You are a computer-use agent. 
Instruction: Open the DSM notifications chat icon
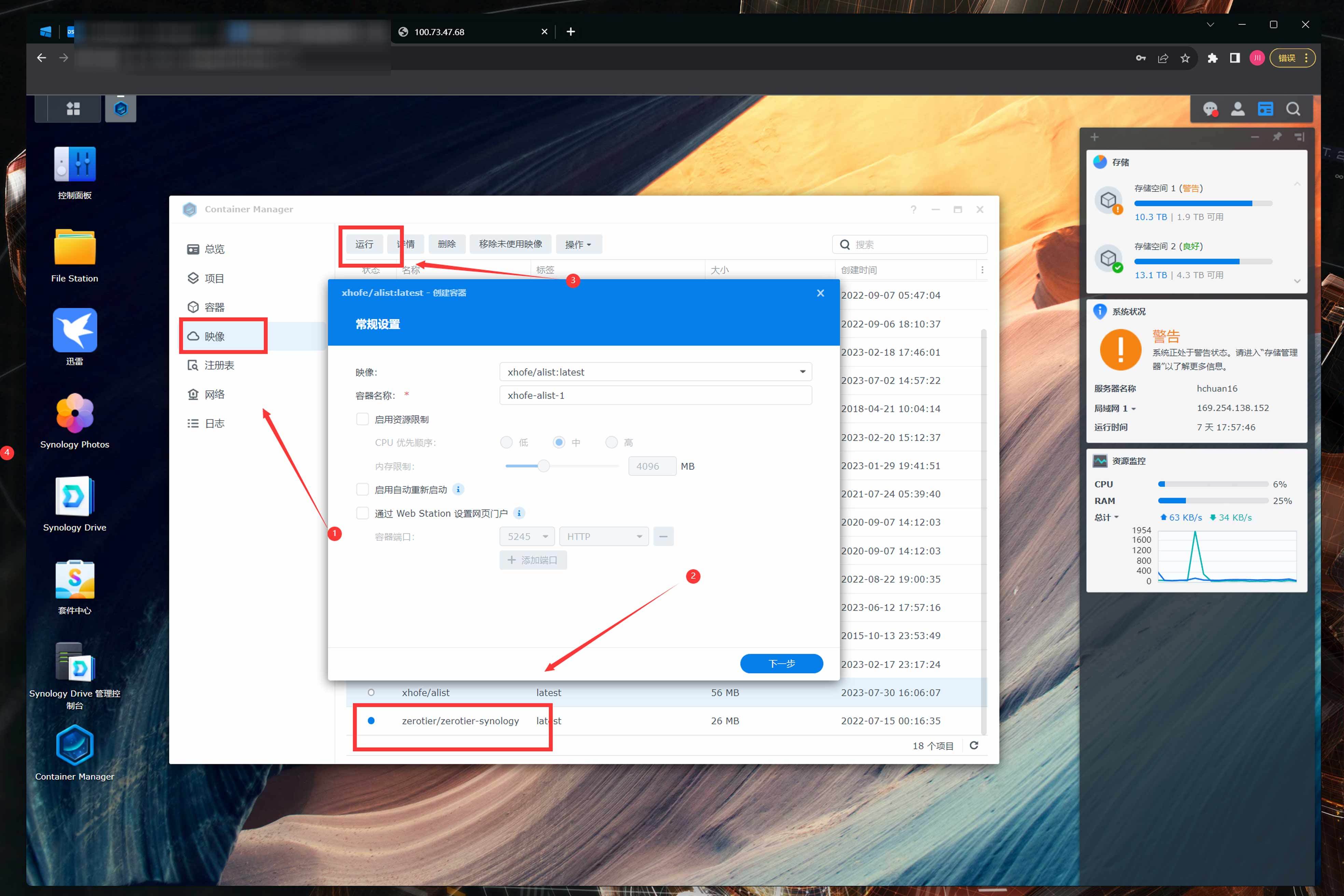click(x=1210, y=109)
